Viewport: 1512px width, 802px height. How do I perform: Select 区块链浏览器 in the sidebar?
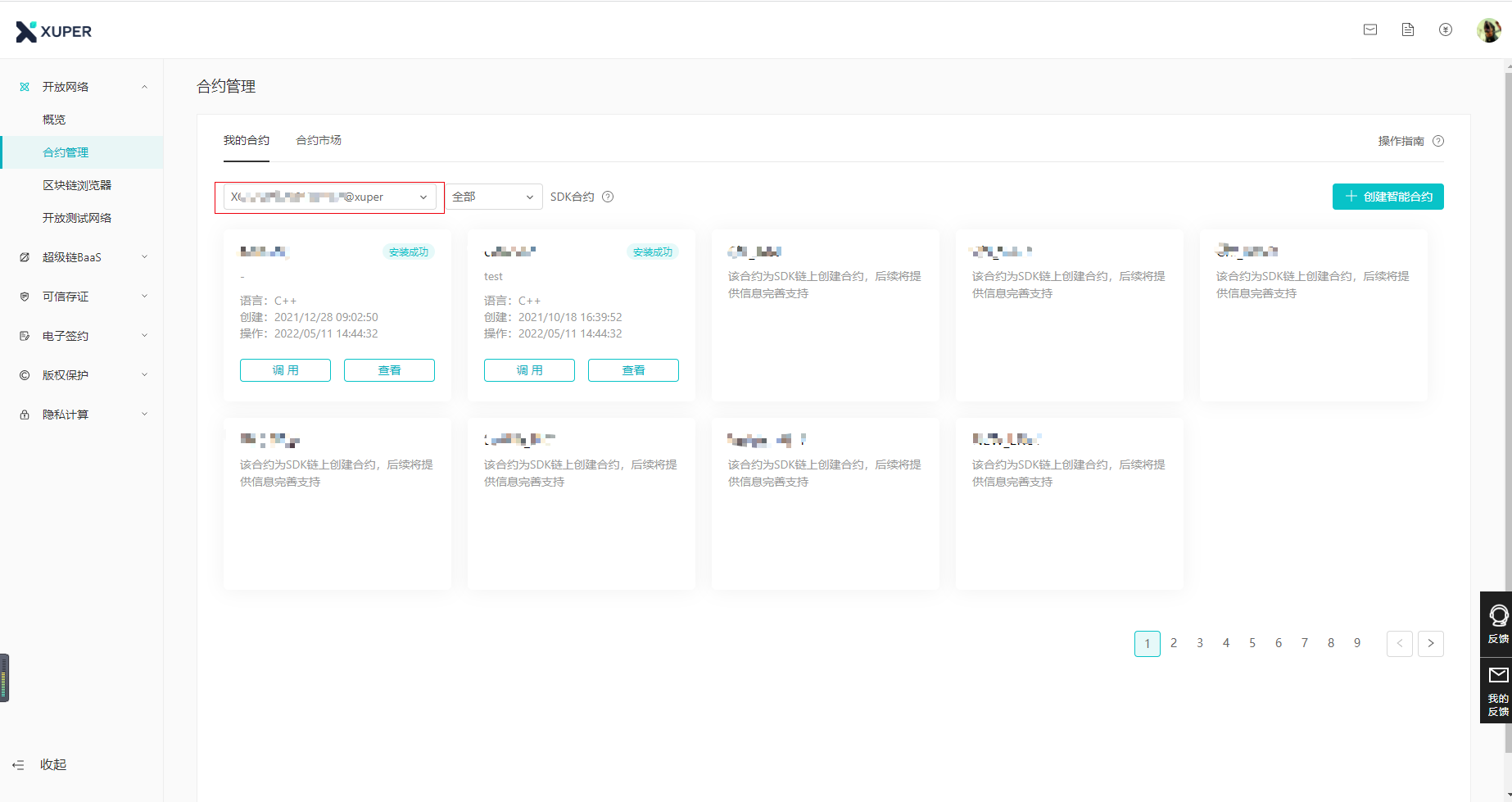coord(77,185)
